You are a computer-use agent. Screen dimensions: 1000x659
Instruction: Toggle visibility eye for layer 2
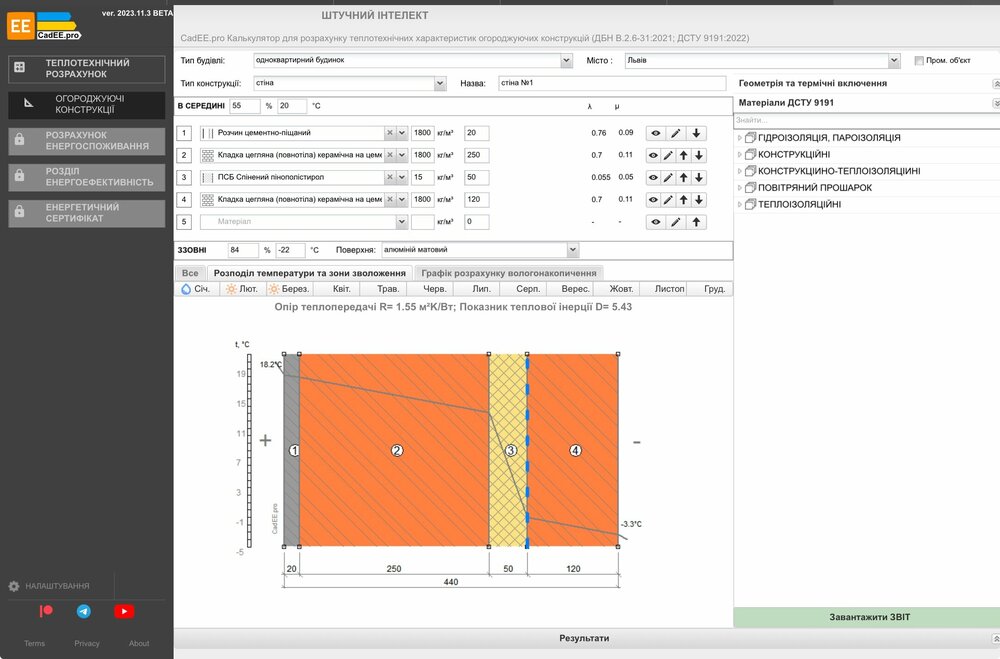click(655, 155)
